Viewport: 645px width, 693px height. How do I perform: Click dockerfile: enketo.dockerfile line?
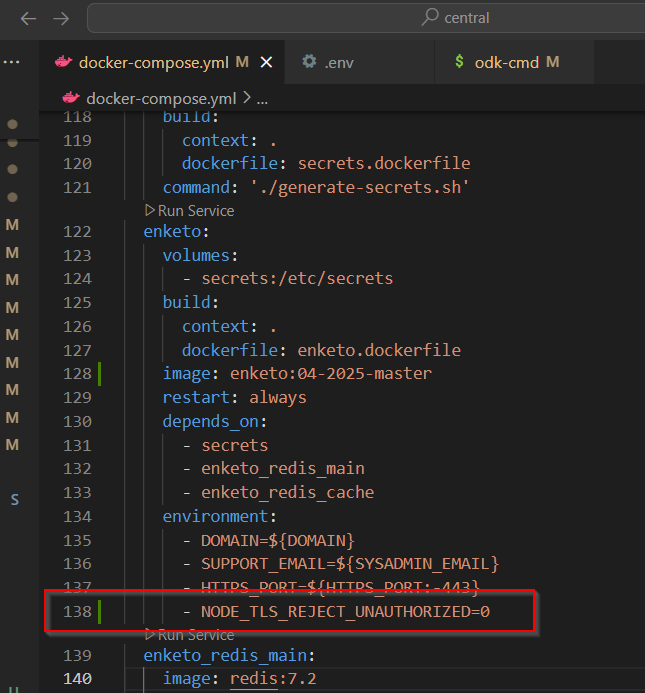pos(321,350)
